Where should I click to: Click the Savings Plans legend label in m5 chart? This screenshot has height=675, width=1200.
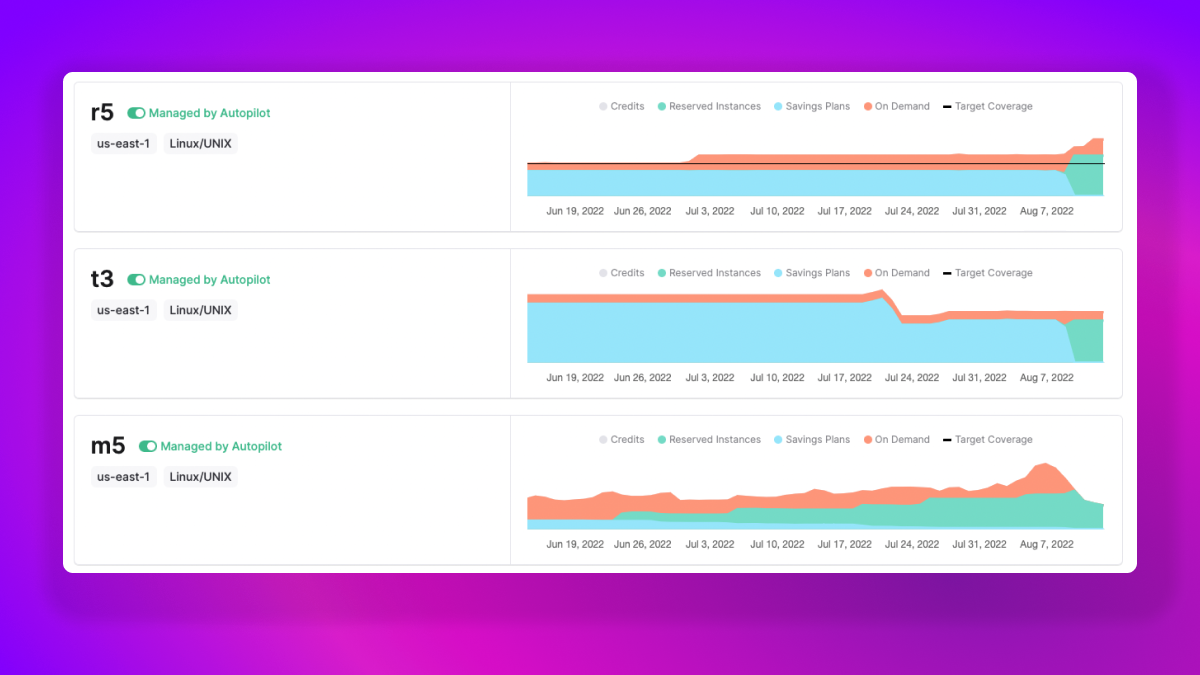[x=817, y=440]
